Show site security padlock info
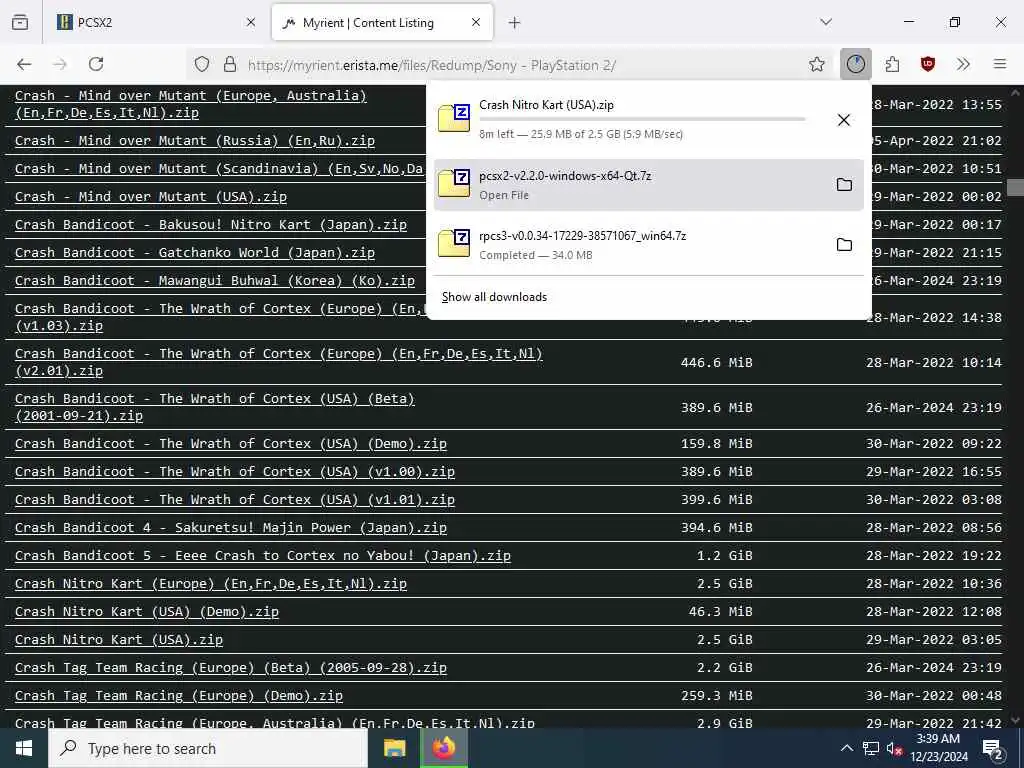 pyautogui.click(x=229, y=64)
